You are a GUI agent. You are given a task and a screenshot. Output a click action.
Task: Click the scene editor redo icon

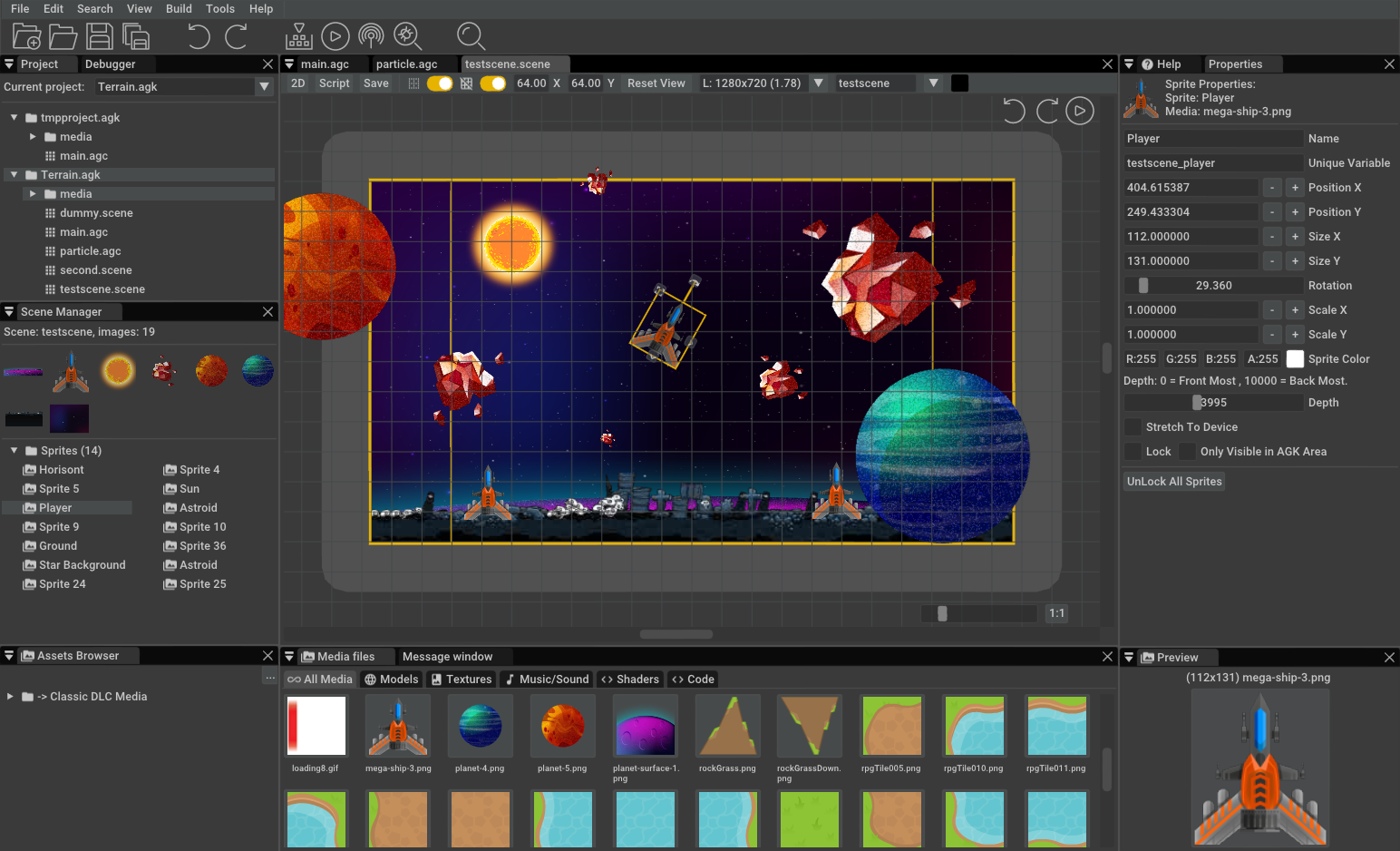pos(1047,111)
